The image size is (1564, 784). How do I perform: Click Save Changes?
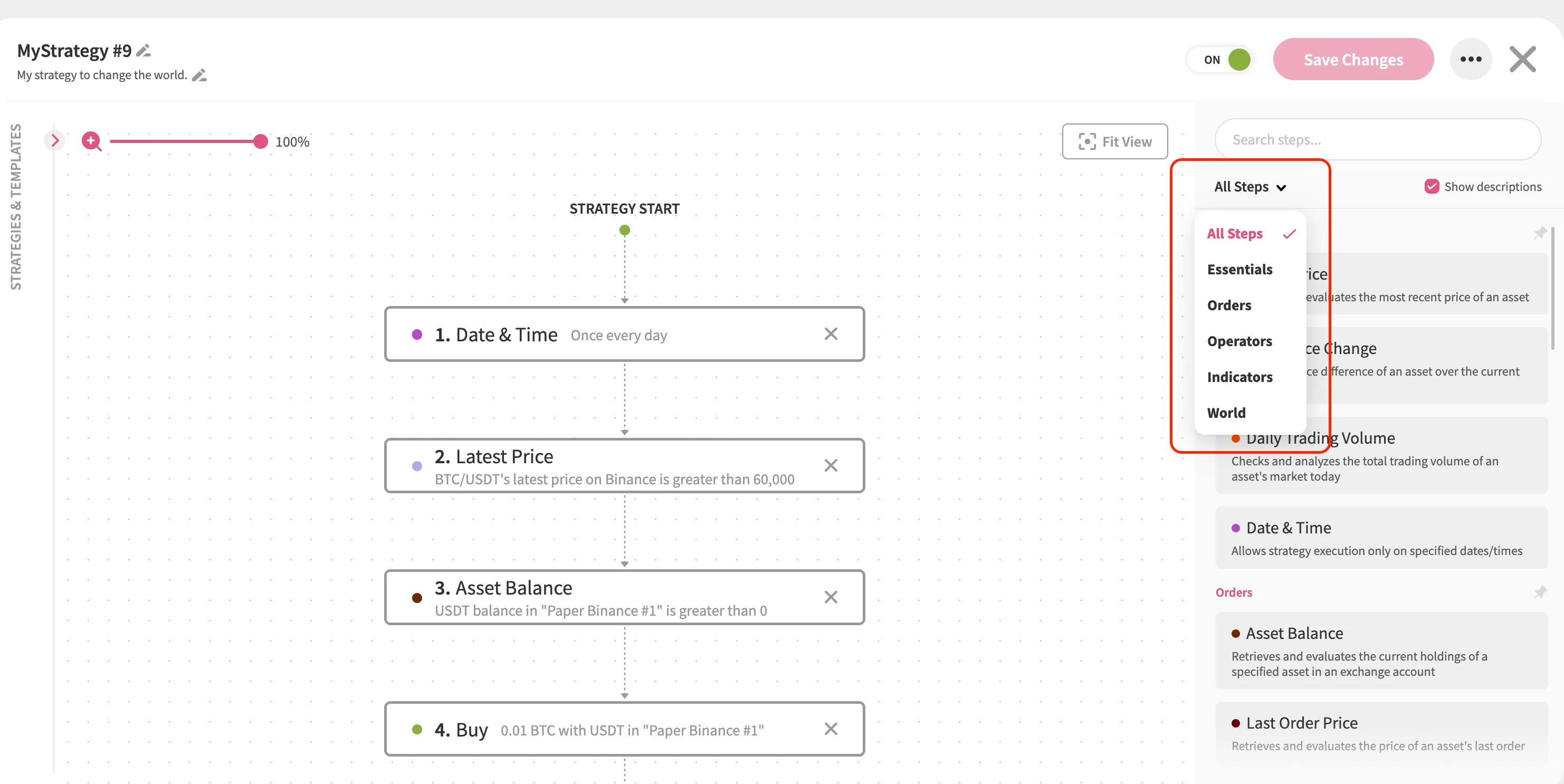pos(1353,60)
